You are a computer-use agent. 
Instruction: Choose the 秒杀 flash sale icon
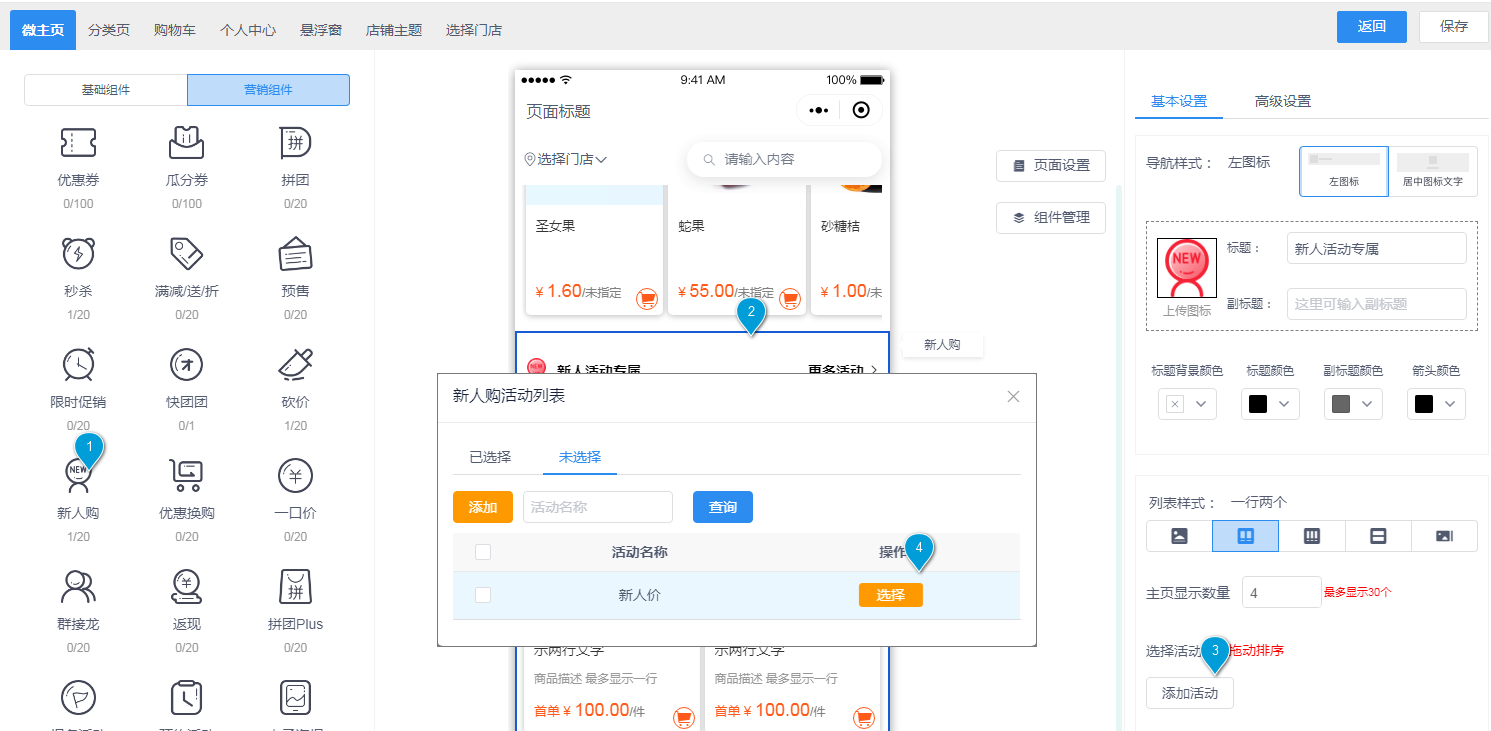pos(78,254)
